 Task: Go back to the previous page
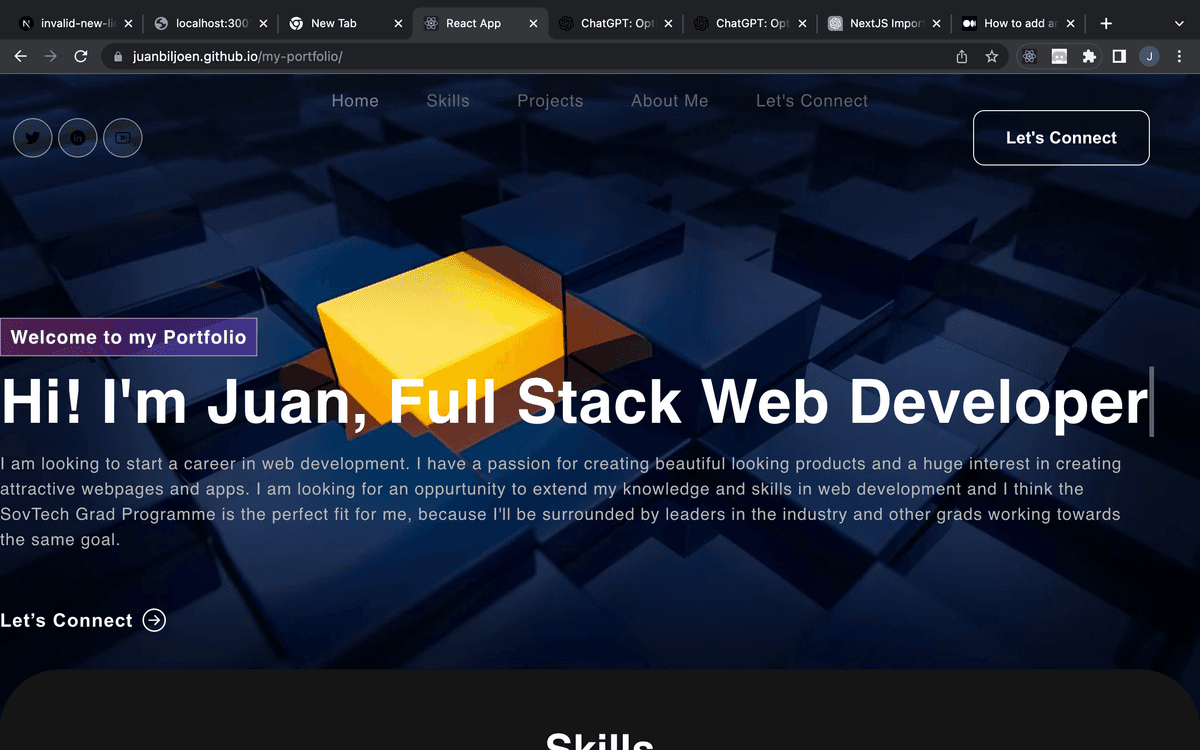(x=20, y=57)
